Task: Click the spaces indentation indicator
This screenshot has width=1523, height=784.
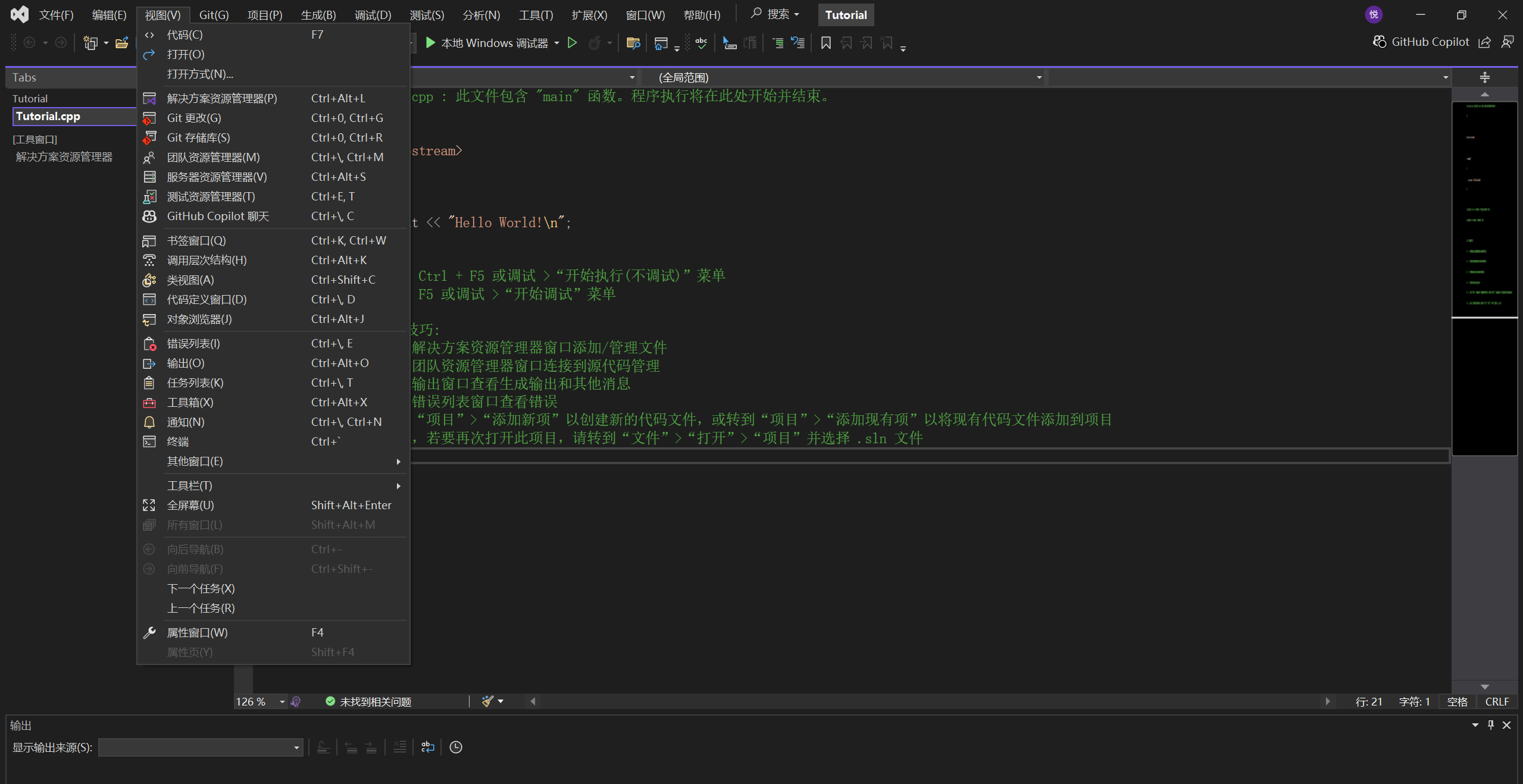Action: pyautogui.click(x=1457, y=702)
